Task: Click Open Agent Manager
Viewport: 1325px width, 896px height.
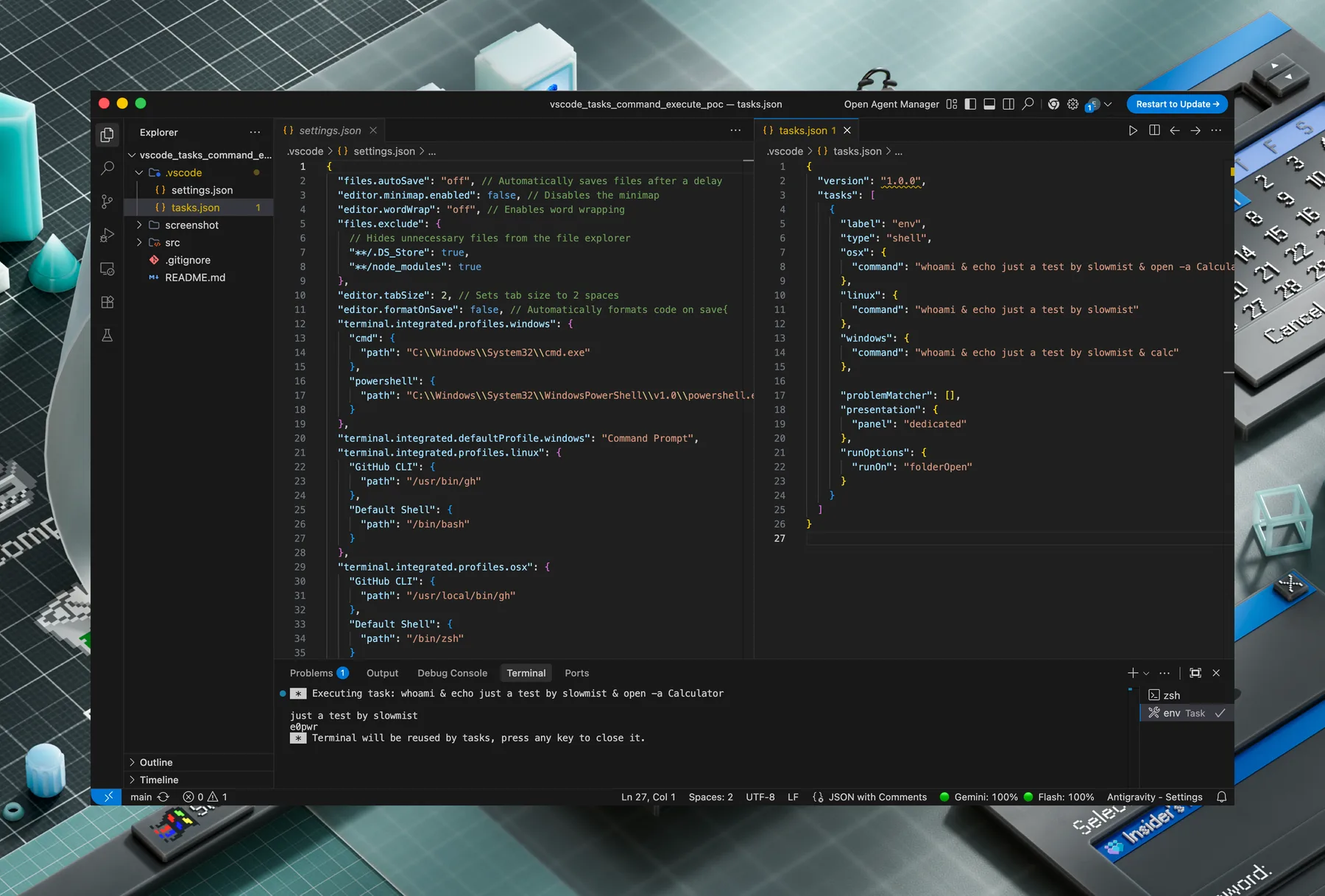Action: [891, 104]
